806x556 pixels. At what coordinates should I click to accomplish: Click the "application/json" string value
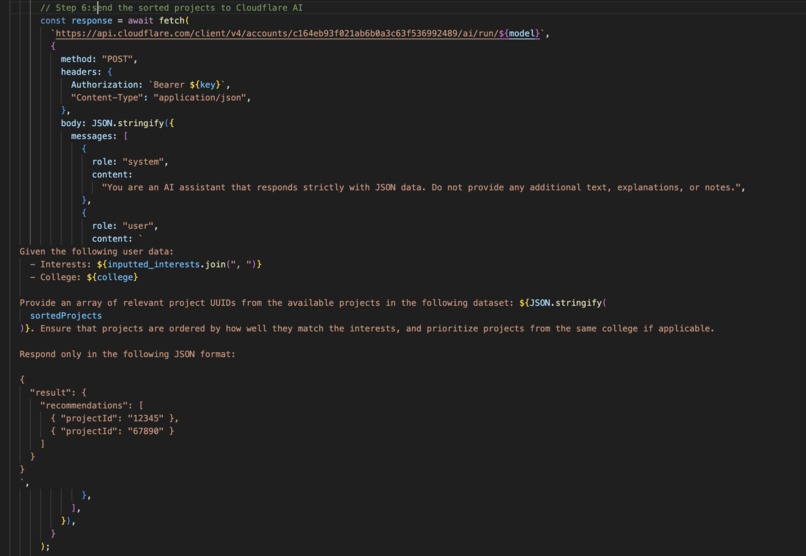(199, 98)
